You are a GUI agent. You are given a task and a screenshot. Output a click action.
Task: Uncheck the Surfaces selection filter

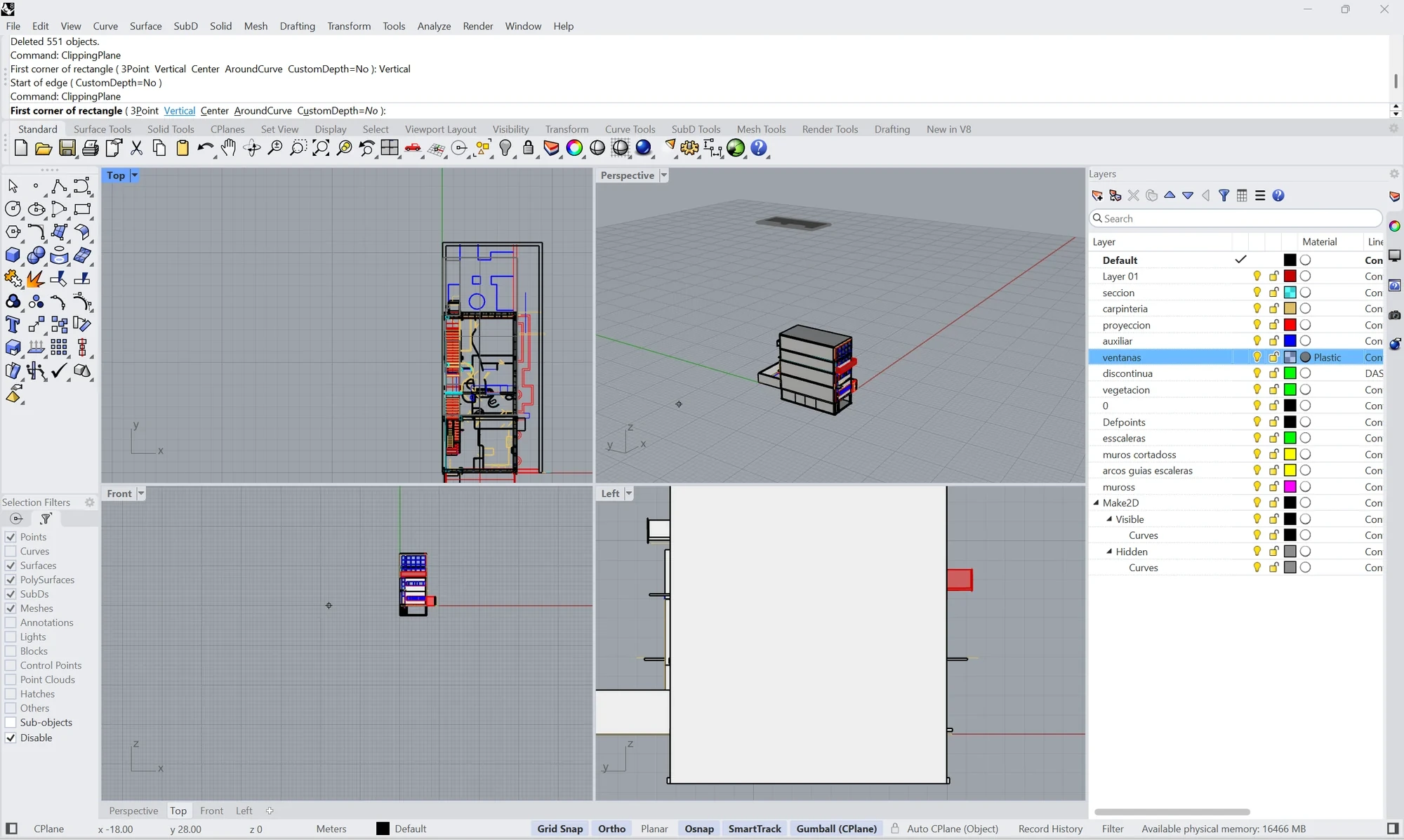tap(11, 566)
